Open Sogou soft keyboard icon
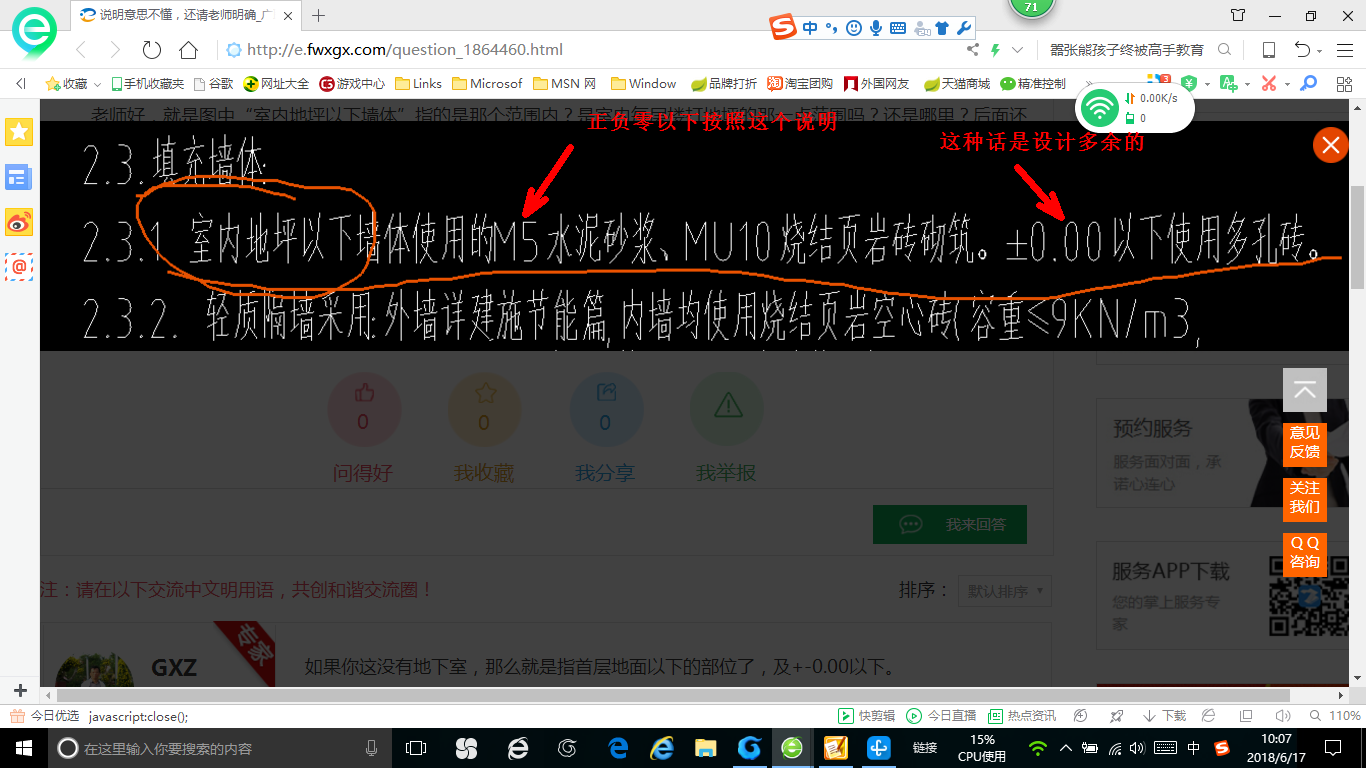Viewport: 1366px width, 768px height. pyautogui.click(x=897, y=28)
